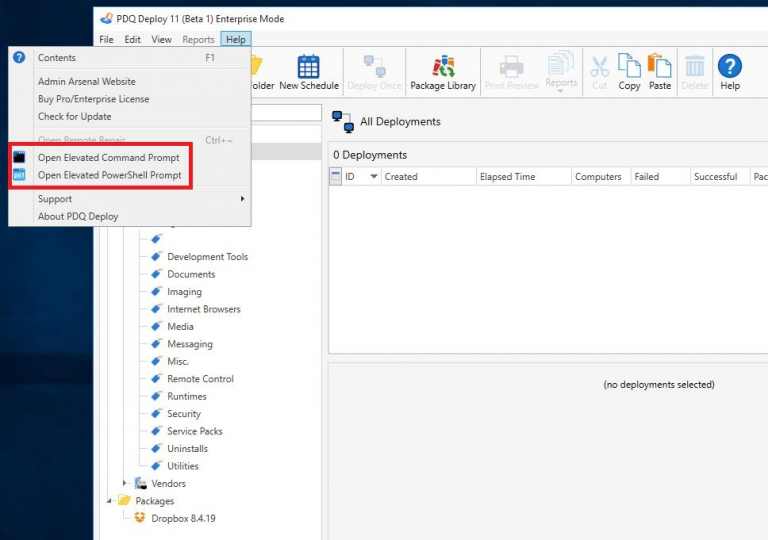Click the Delete trash toolbar icon
The image size is (768, 540).
(695, 67)
